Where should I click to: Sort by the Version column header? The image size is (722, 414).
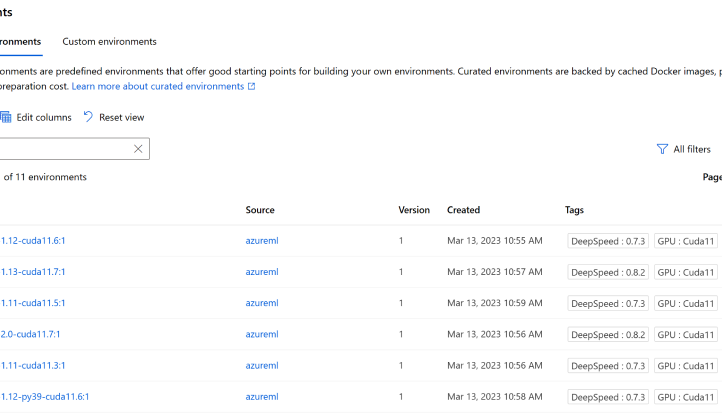coord(414,210)
